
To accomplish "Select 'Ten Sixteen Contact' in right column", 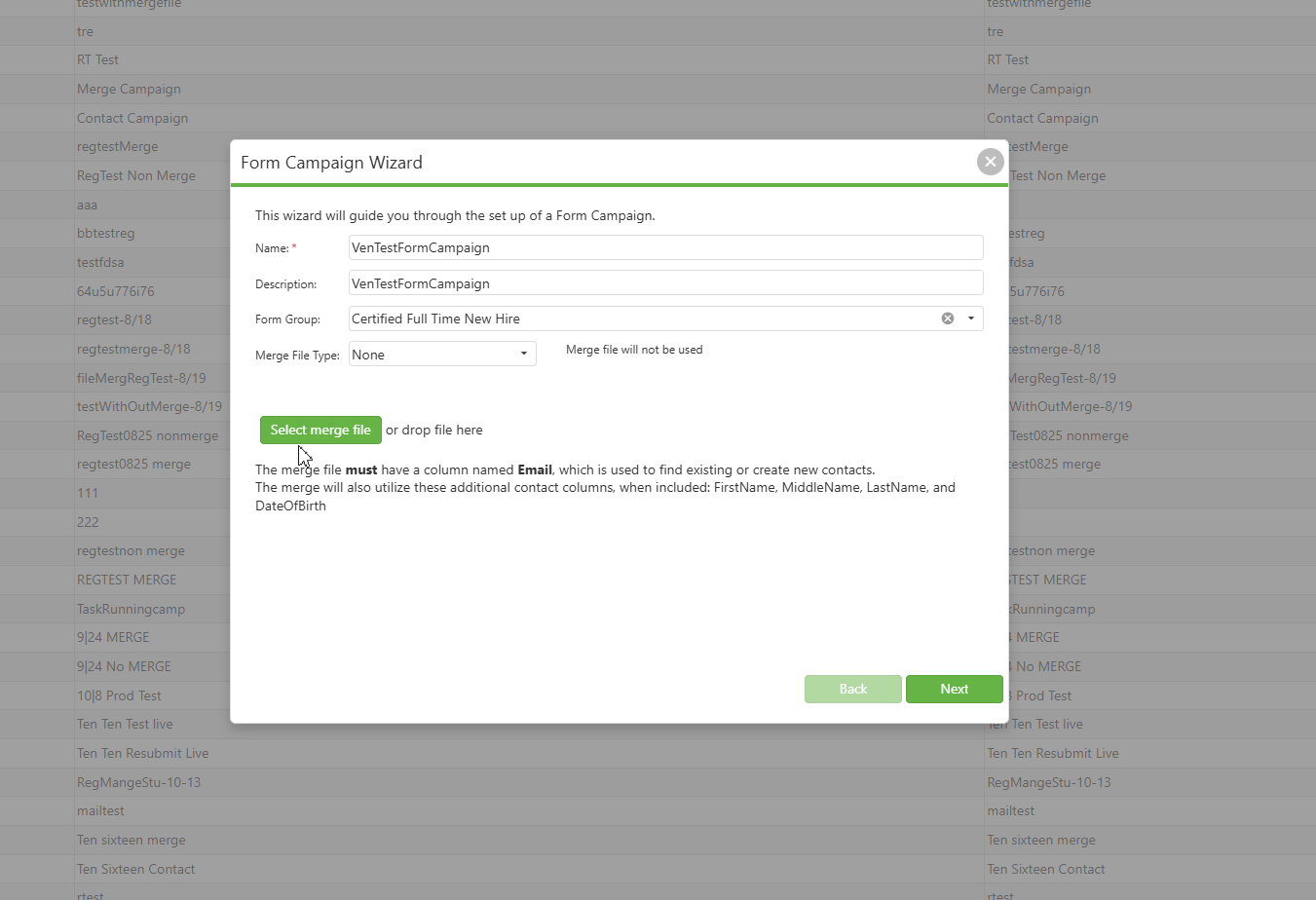I will 1045,869.
